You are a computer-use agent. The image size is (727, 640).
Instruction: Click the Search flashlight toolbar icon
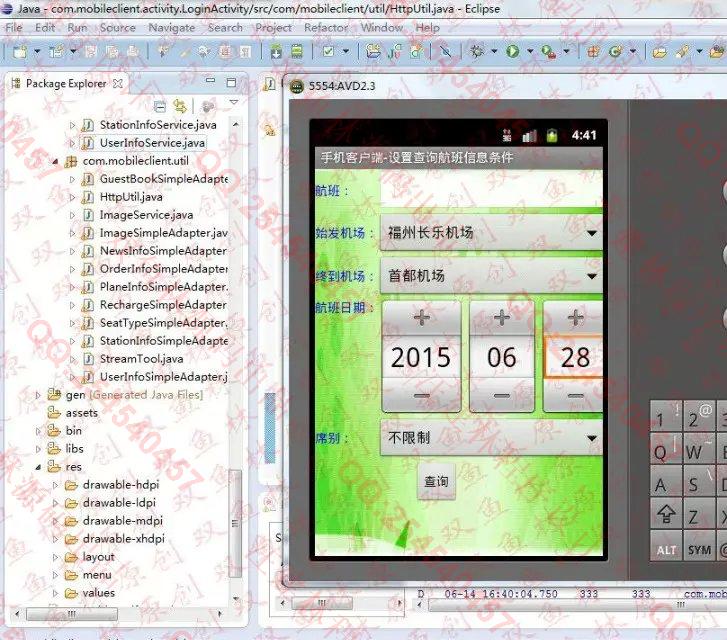682,51
